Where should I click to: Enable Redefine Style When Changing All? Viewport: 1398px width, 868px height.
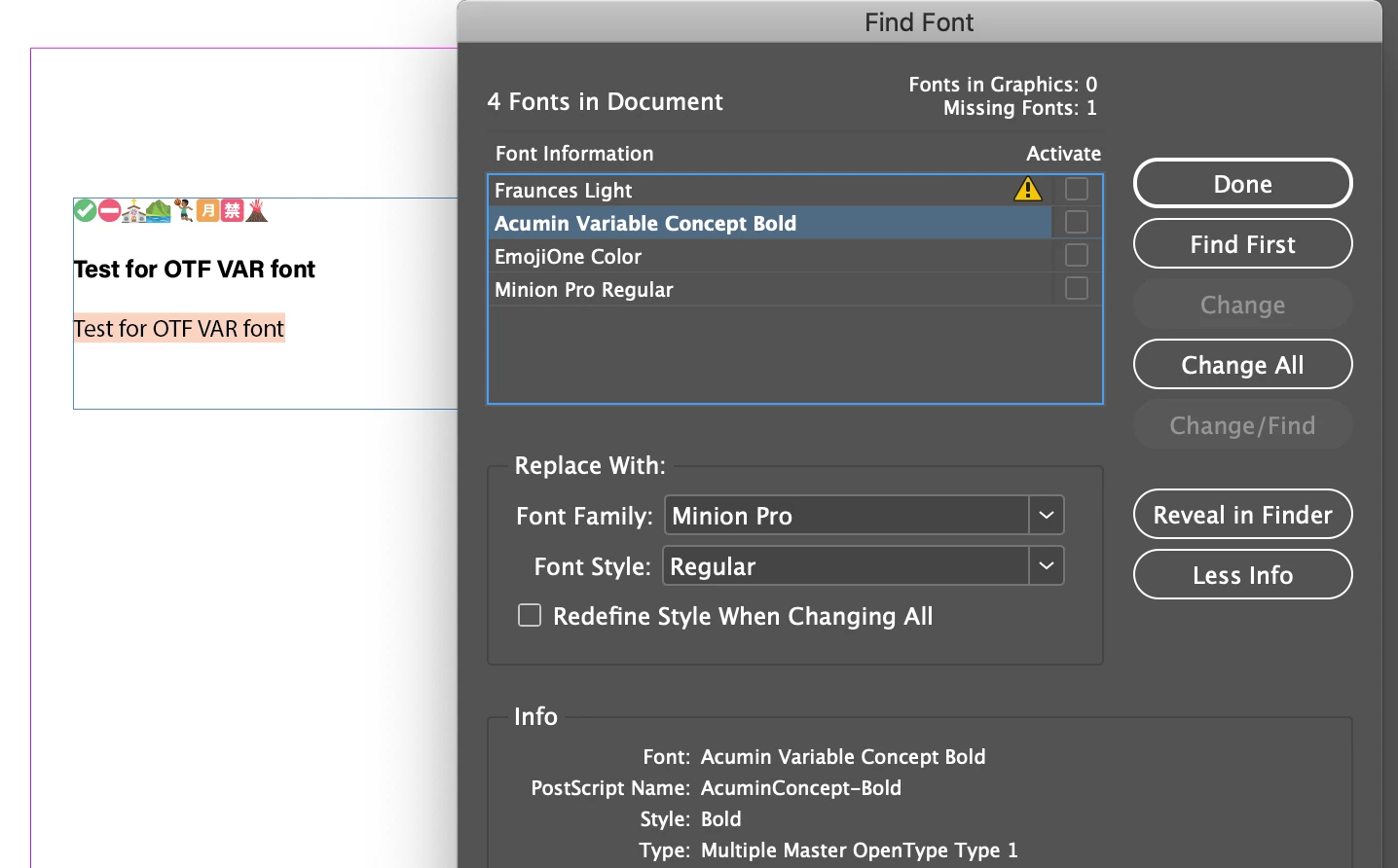coord(530,615)
